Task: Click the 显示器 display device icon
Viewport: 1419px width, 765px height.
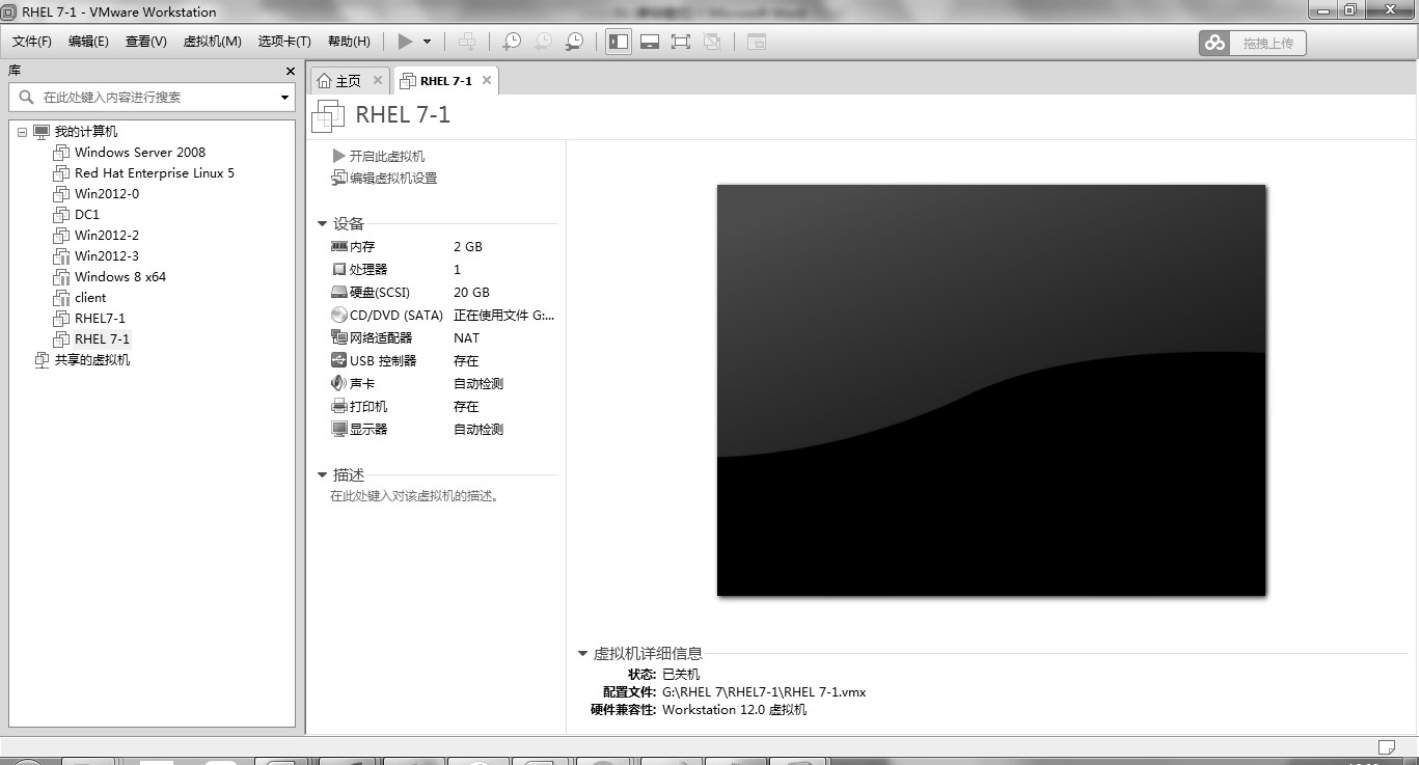Action: [338, 429]
